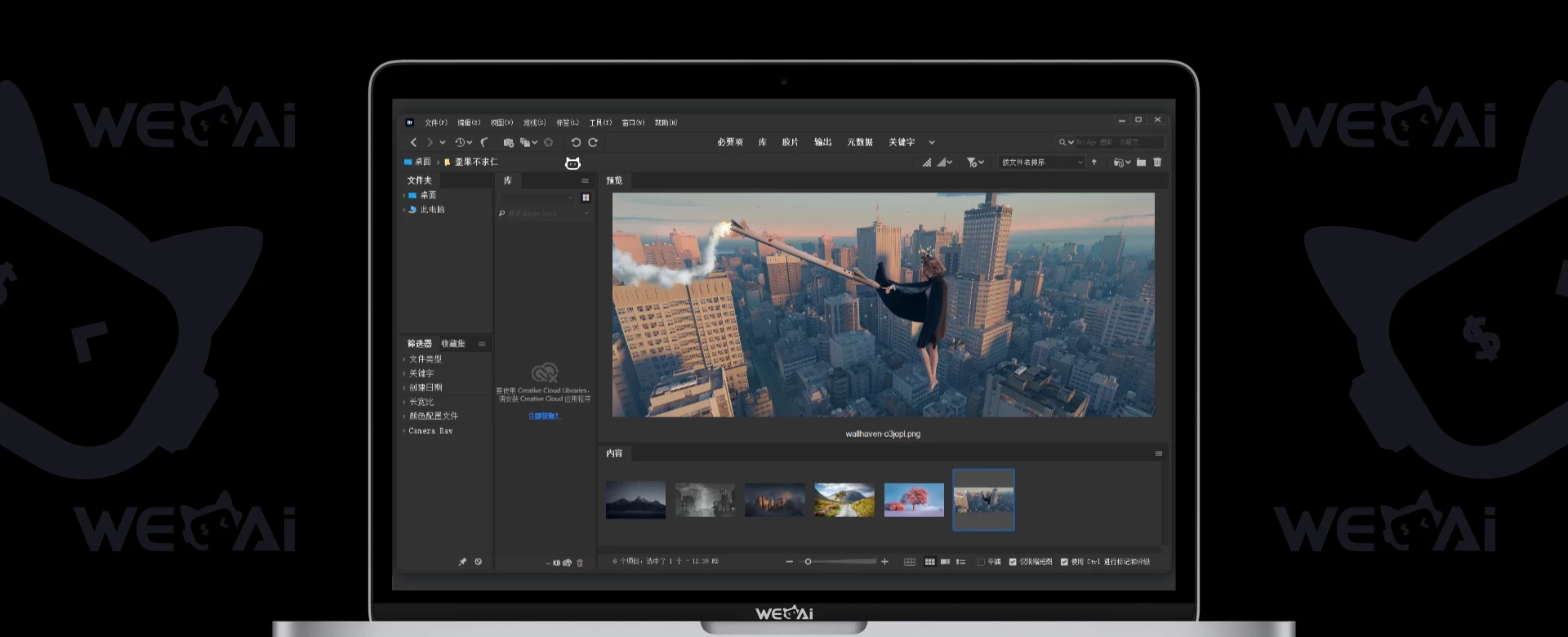Toggle ascending sort order arrow
The height and width of the screenshot is (637, 1568).
(1094, 163)
